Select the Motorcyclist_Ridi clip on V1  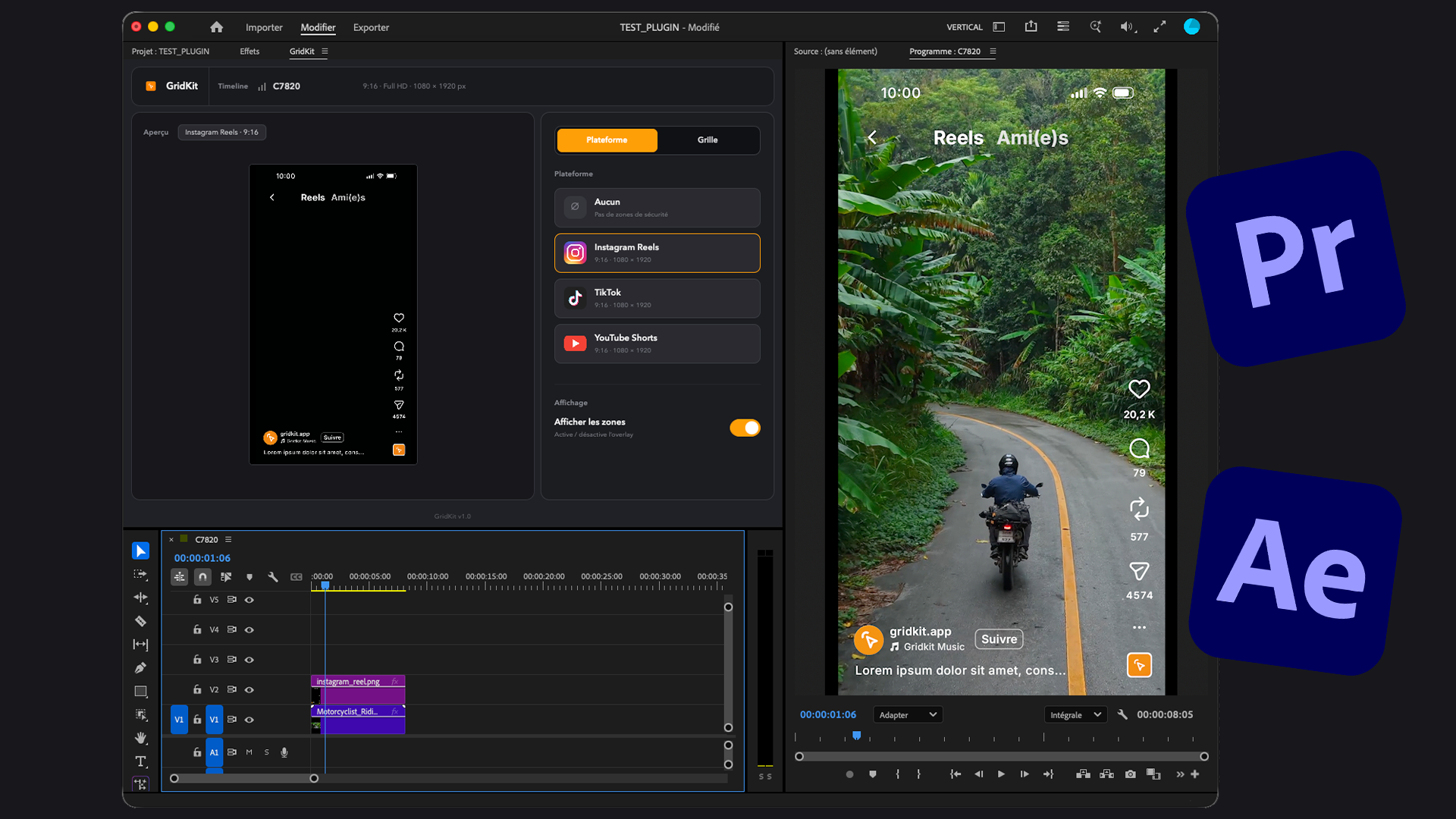click(358, 720)
